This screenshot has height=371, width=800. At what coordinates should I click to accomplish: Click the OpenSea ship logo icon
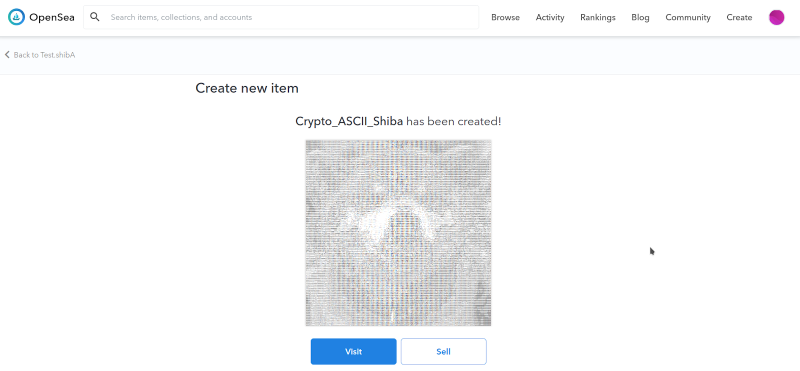pos(16,17)
